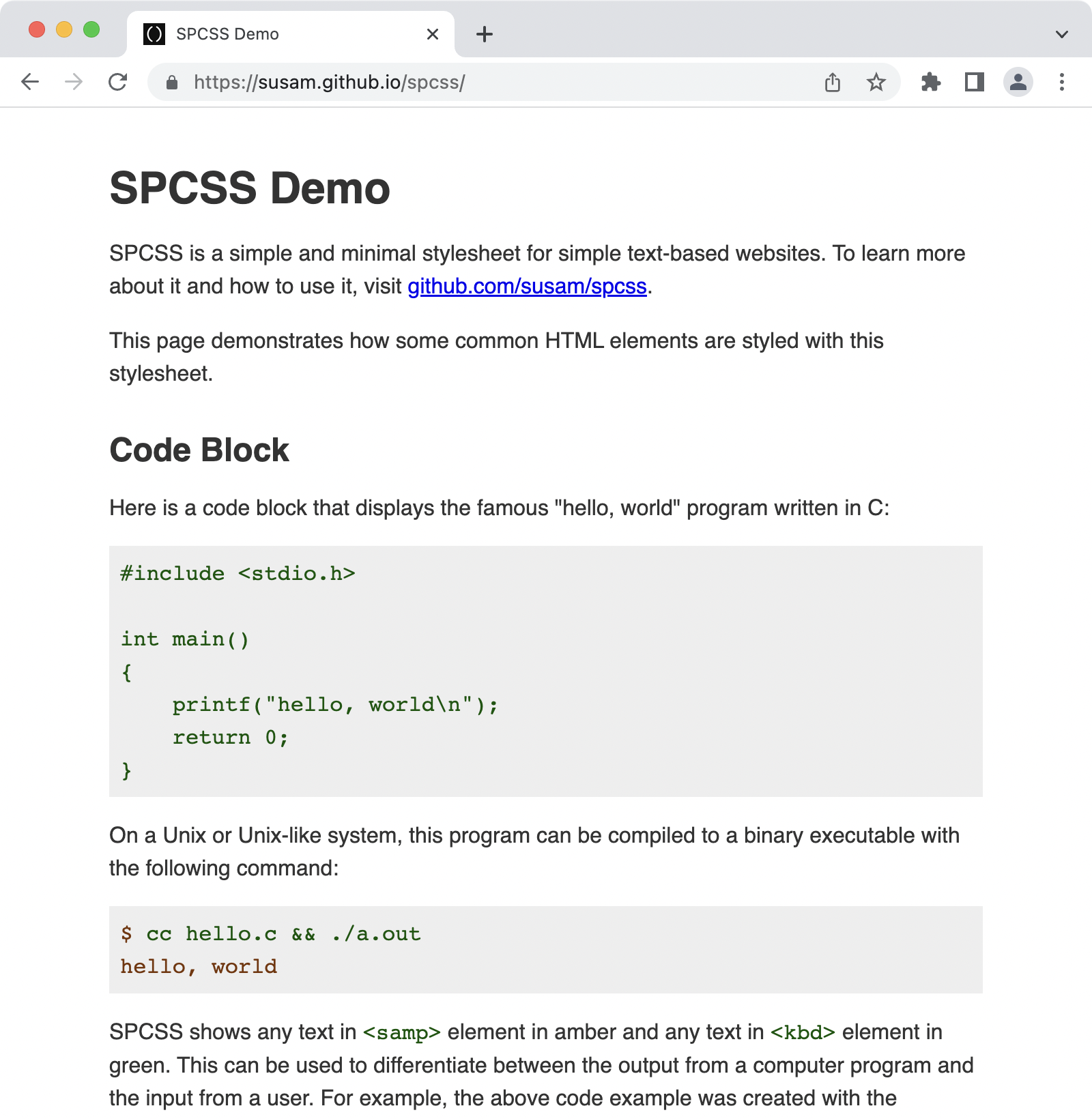Reload the SPCSS Demo page
Viewport: 1092px width, 1119px height.
coord(117,83)
